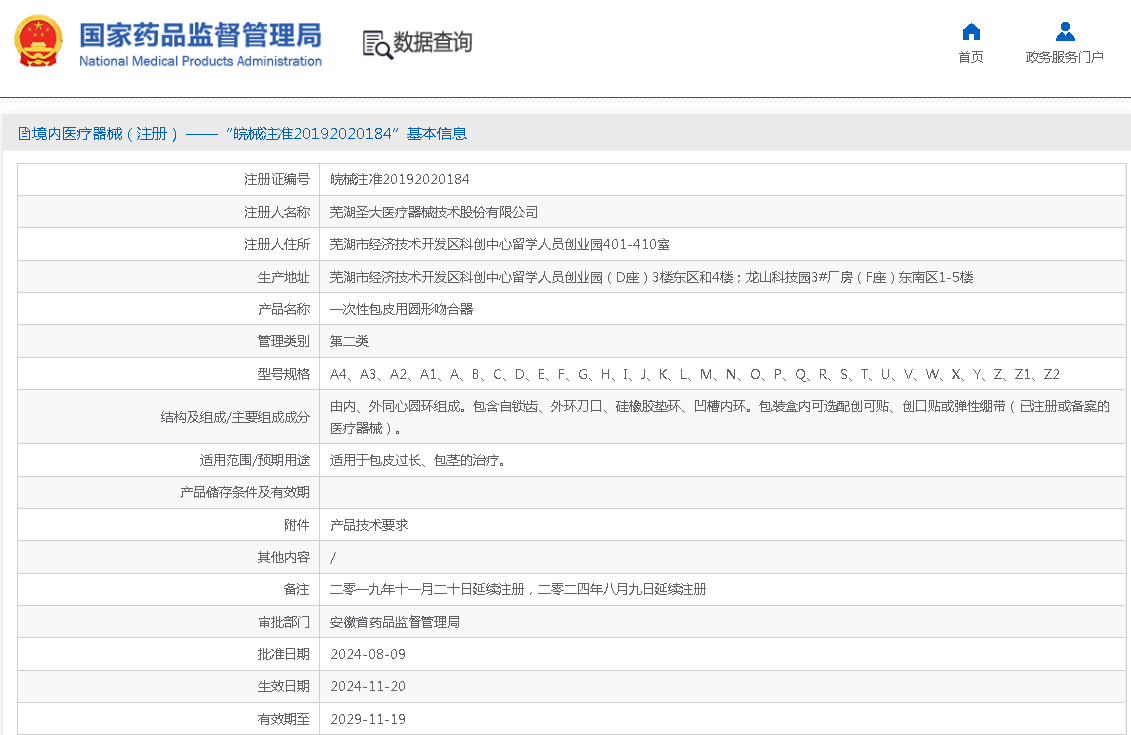Select the registrant address ending 401-410室

pos(499,245)
